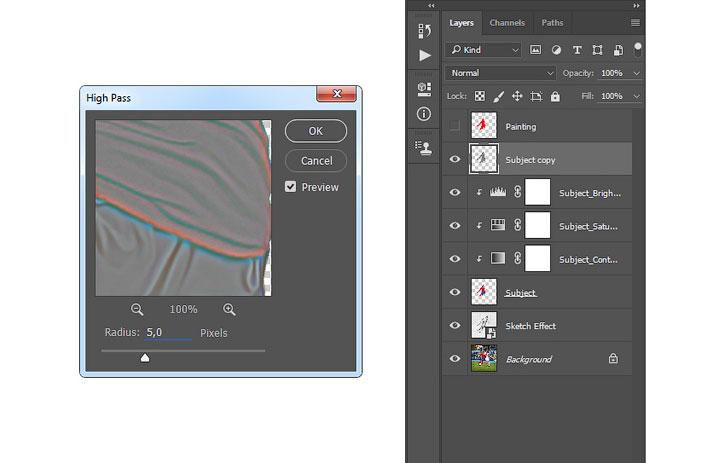Collapse the Layers panel with double arrows
This screenshot has height=463, width=725.
pos(636,6)
